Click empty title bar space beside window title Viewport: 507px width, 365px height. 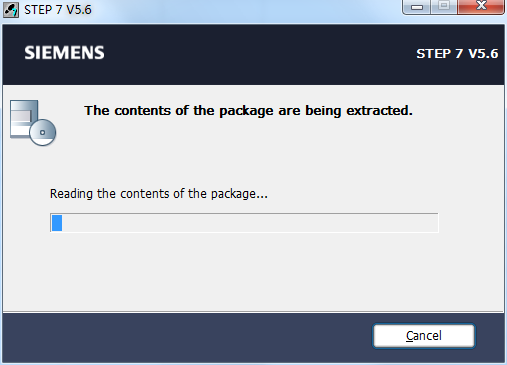[x=247, y=10]
